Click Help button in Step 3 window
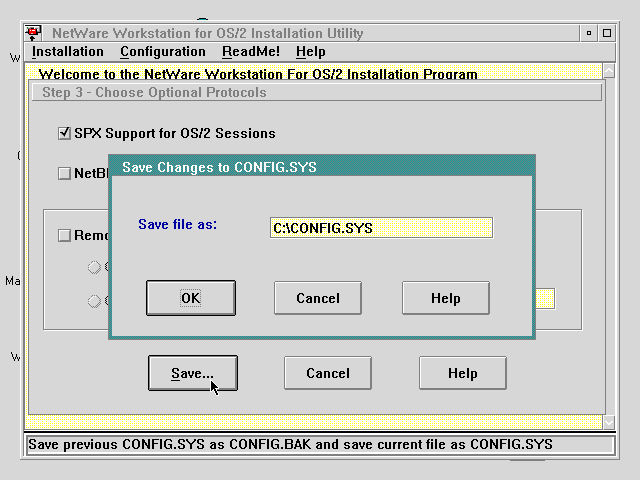 463,373
